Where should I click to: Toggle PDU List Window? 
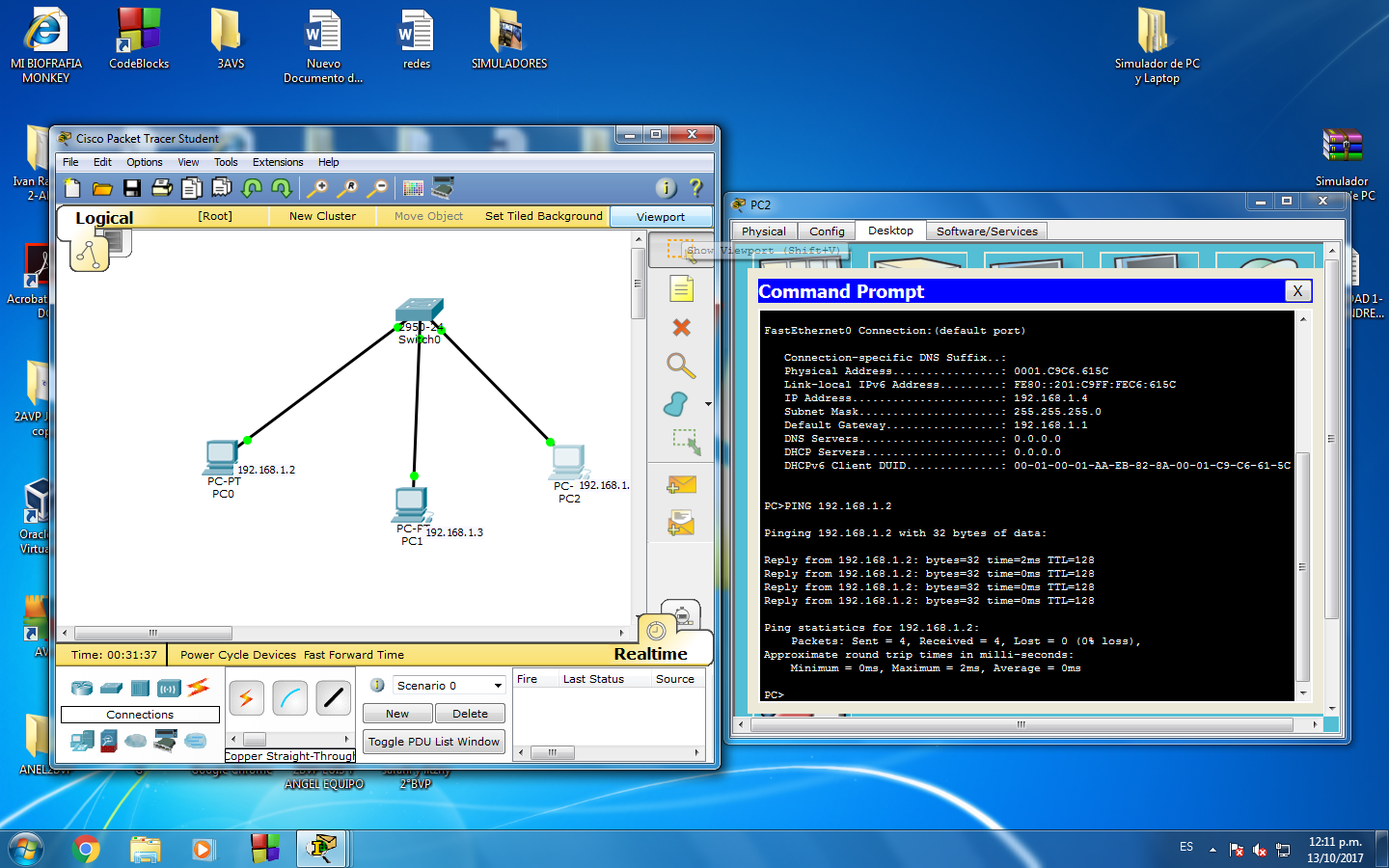(433, 742)
